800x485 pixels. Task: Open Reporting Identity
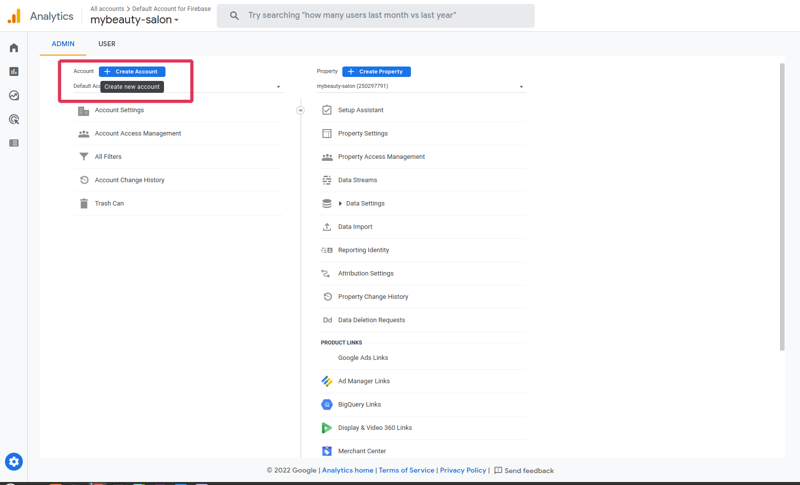point(363,250)
